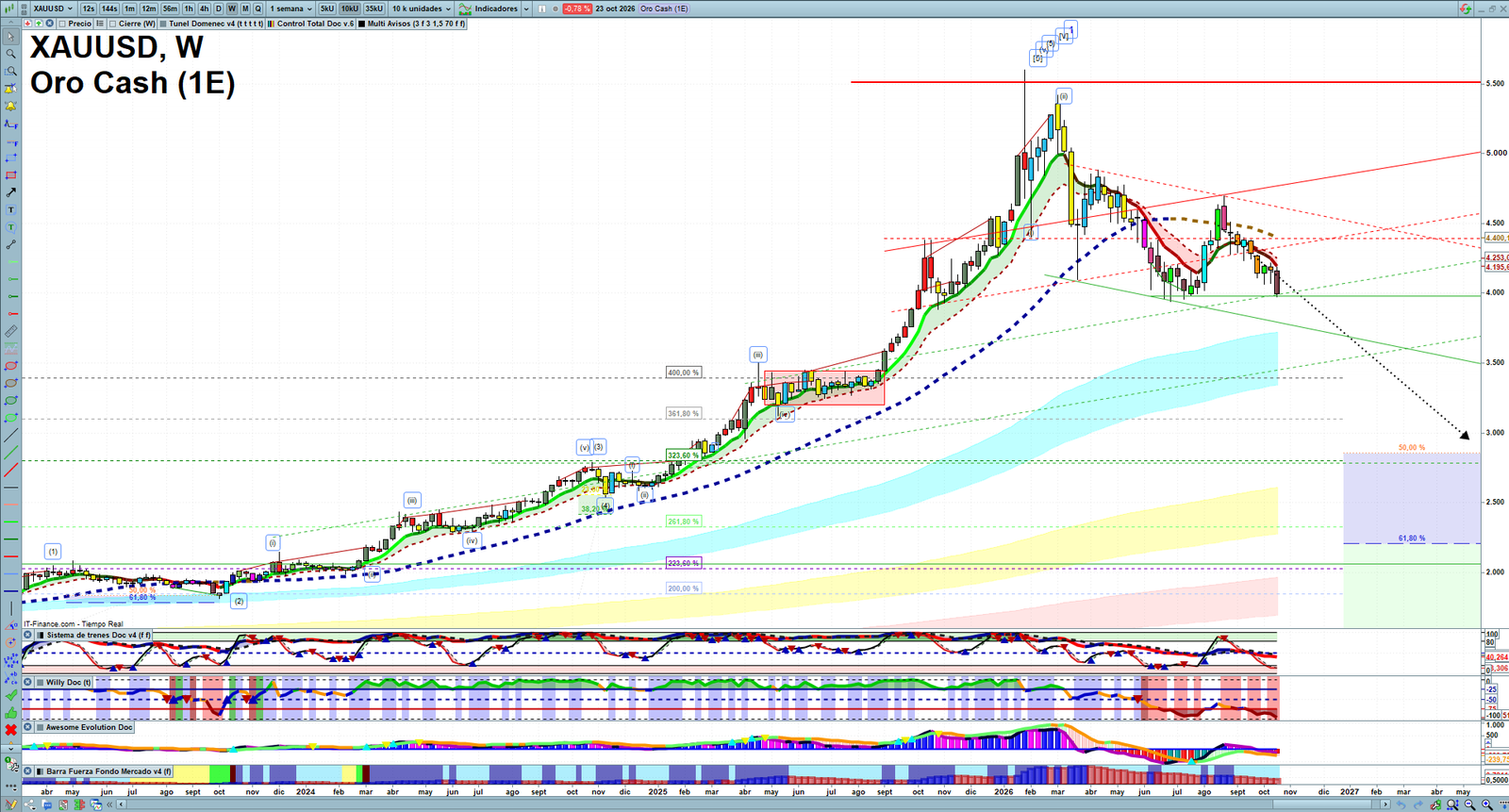Click the Oro Cash (1E) label
The width and height of the screenshot is (1509, 812).
[664, 8]
